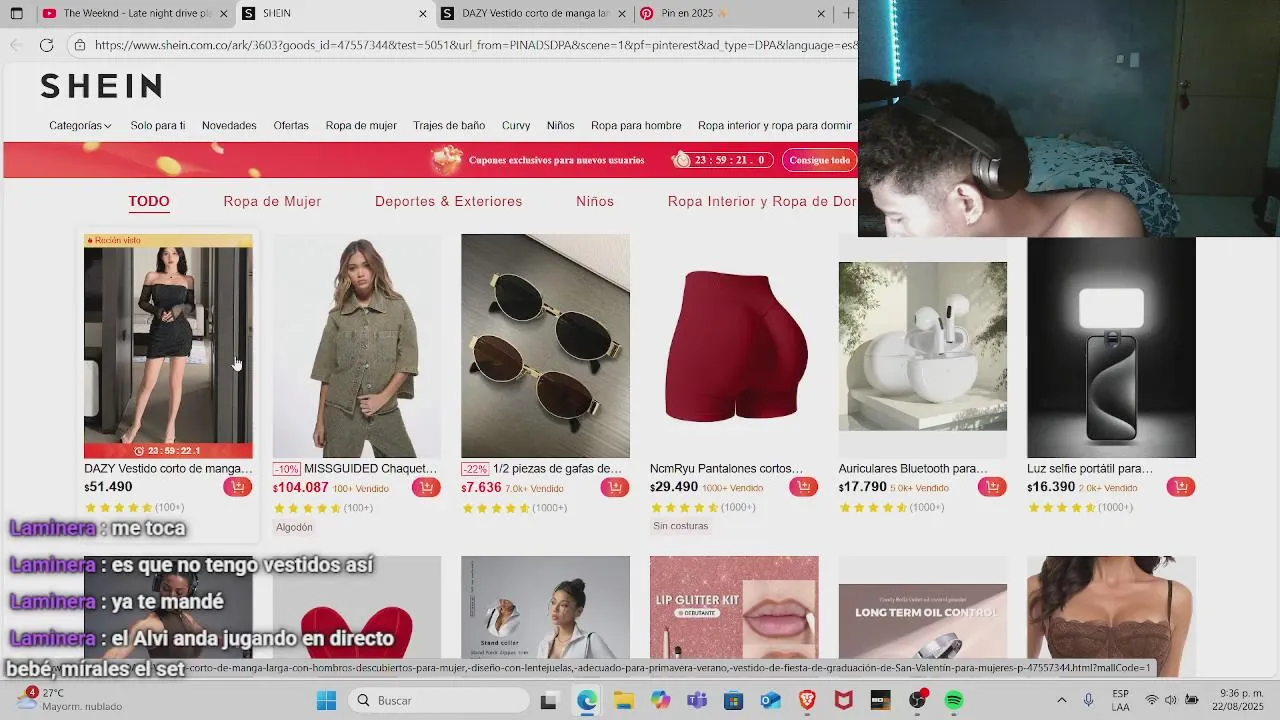1280x720 pixels.
Task: View site information icon in address bar
Action: point(80,45)
